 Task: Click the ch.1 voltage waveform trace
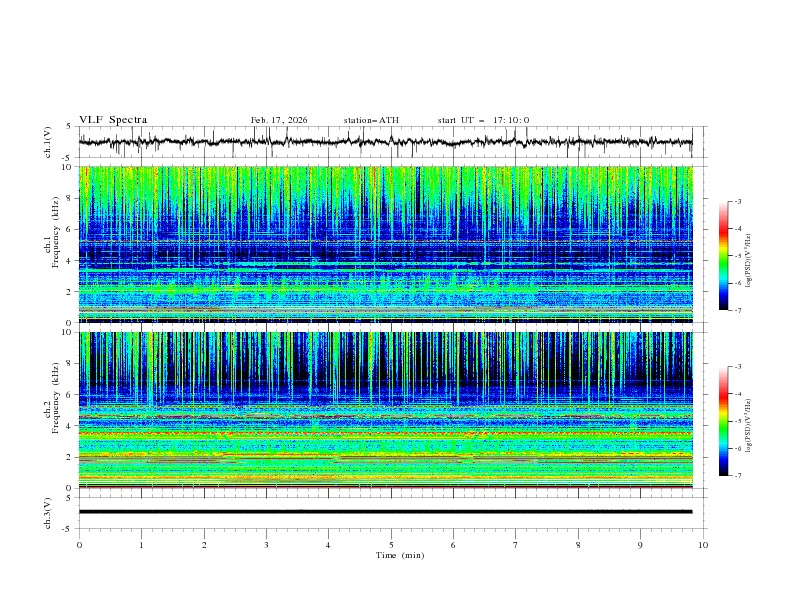pyautogui.click(x=385, y=142)
